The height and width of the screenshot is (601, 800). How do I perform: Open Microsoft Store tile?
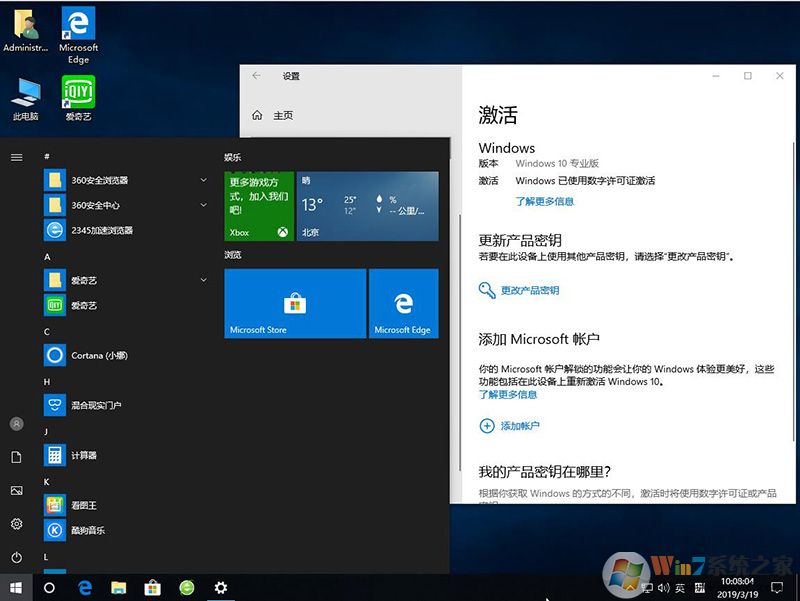click(295, 304)
